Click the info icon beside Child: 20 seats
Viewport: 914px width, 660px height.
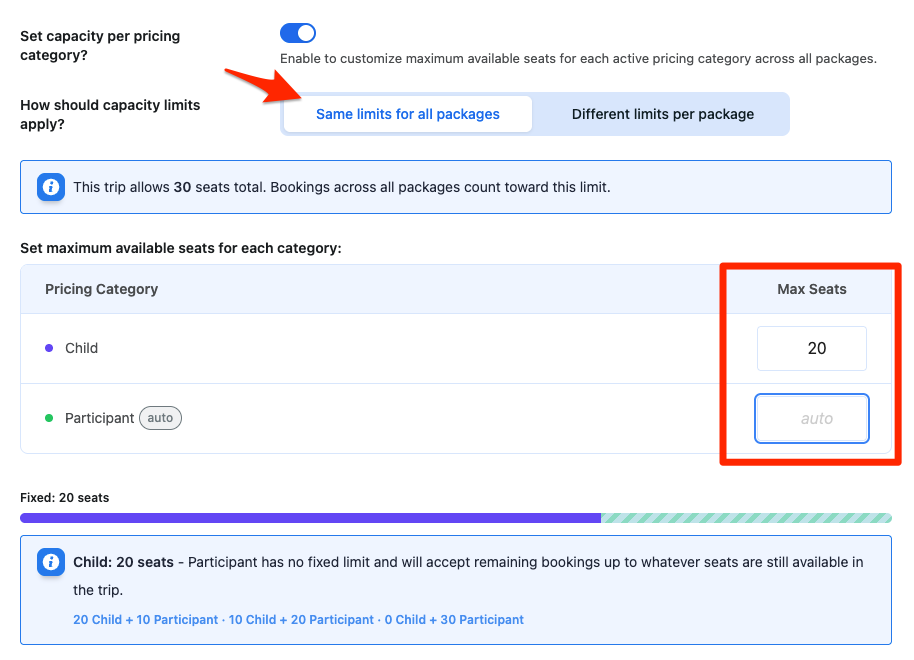coord(51,562)
